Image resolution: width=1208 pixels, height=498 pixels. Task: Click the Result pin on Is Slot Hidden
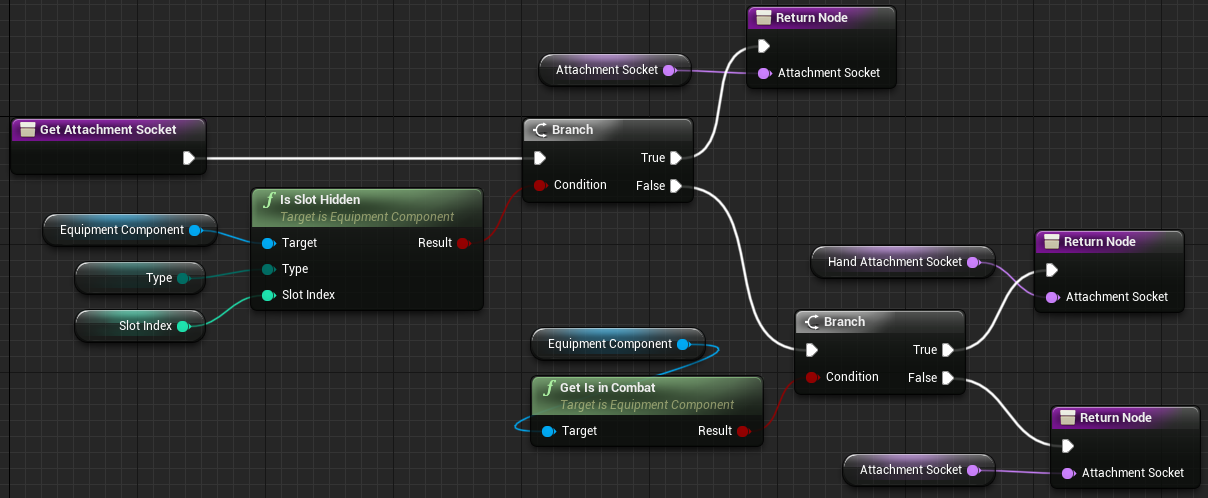pos(463,243)
